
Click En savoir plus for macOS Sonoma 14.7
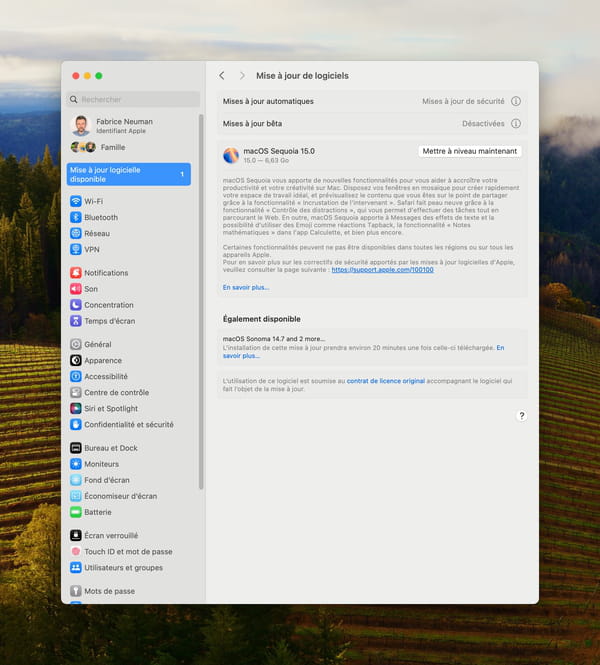(241, 356)
